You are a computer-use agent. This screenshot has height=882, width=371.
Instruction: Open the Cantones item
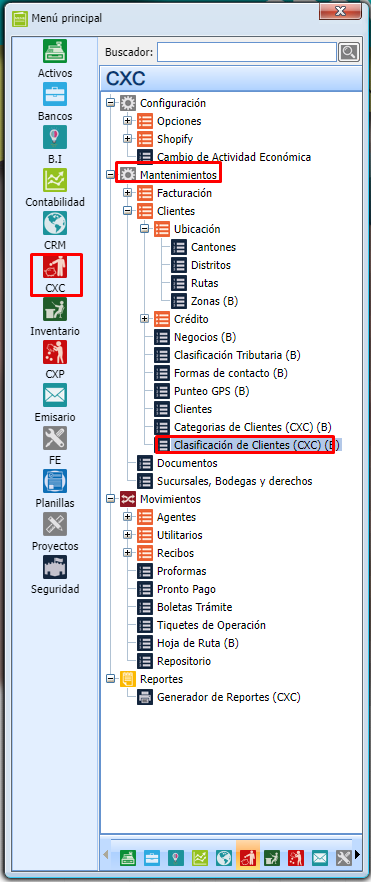point(214,247)
